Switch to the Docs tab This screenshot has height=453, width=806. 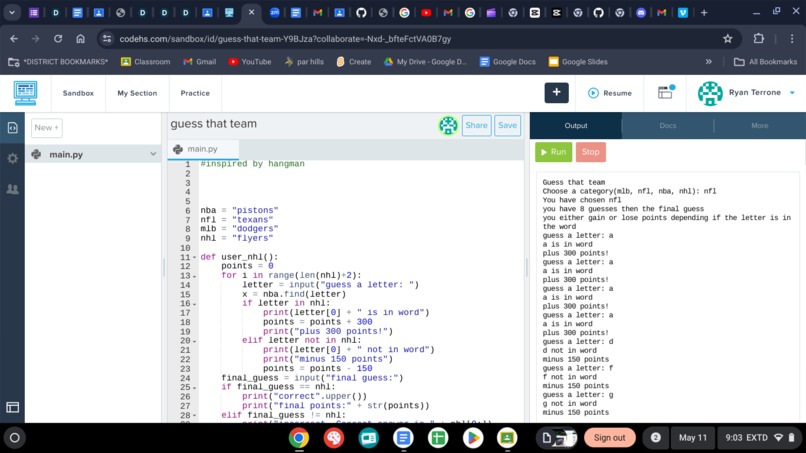(668, 125)
